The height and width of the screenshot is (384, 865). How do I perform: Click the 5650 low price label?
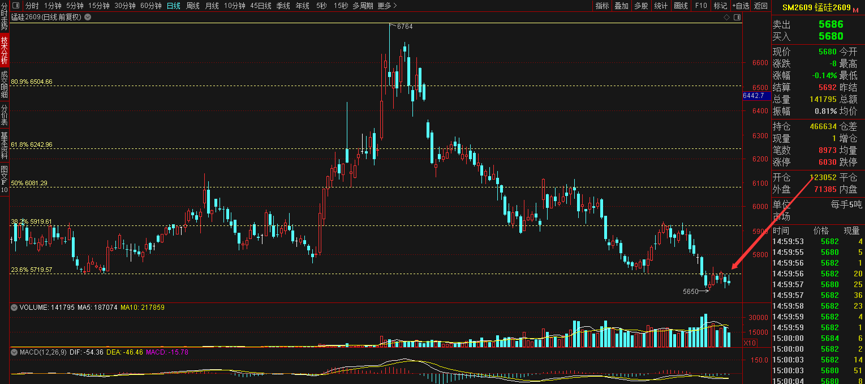coord(690,291)
